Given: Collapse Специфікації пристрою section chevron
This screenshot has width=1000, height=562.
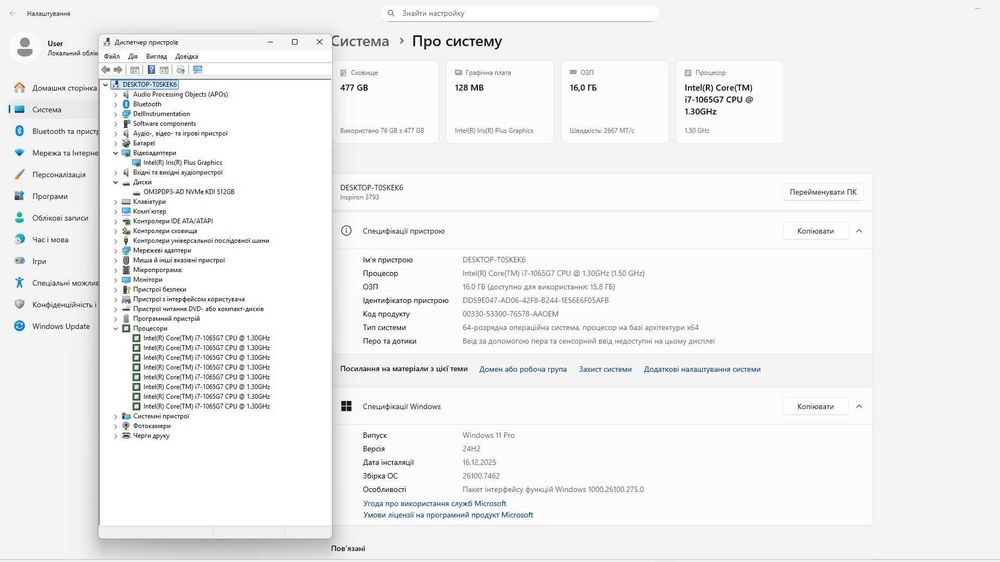Looking at the screenshot, I should tap(859, 231).
